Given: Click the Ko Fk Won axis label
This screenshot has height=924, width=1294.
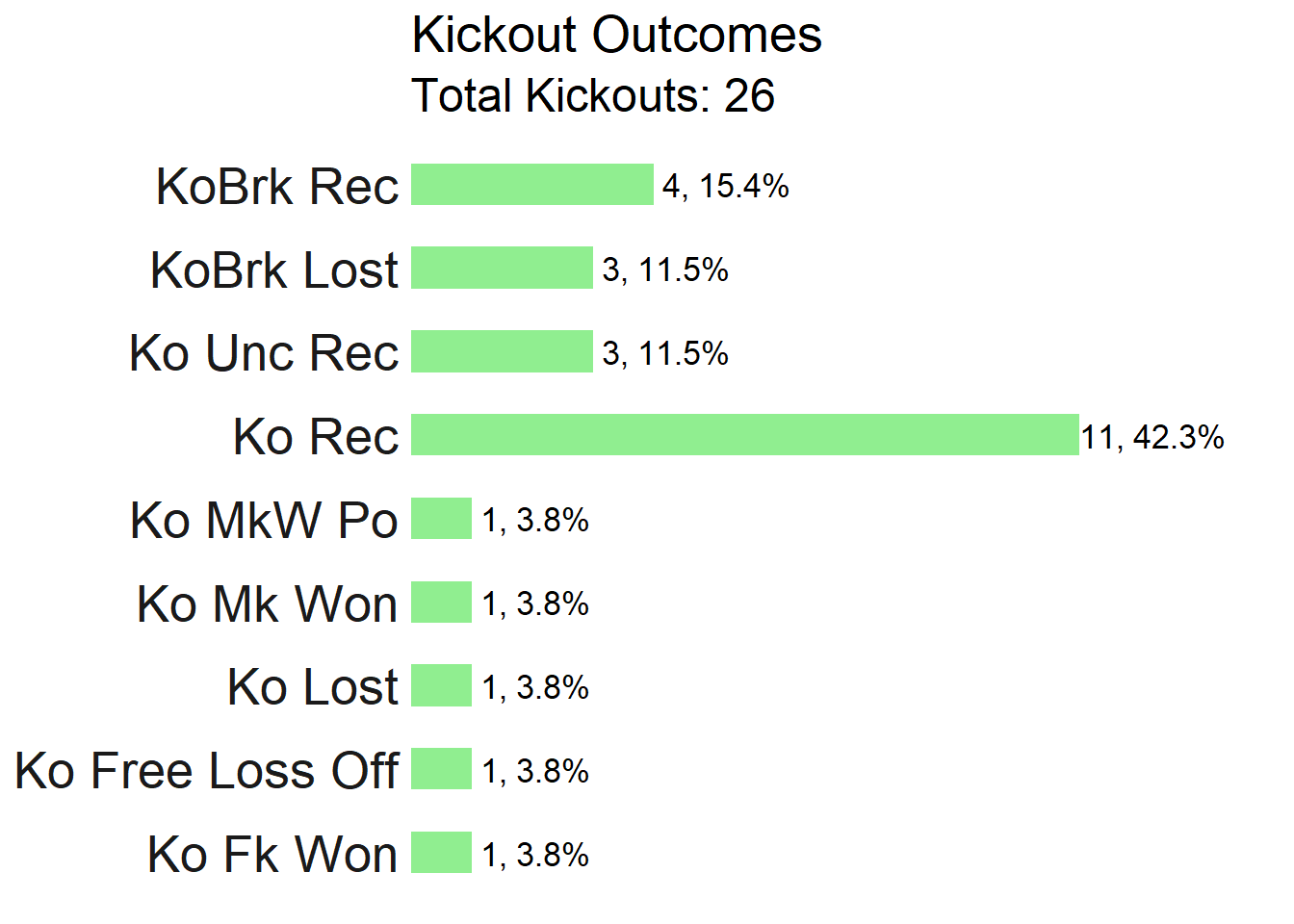Looking at the screenshot, I should tap(272, 854).
